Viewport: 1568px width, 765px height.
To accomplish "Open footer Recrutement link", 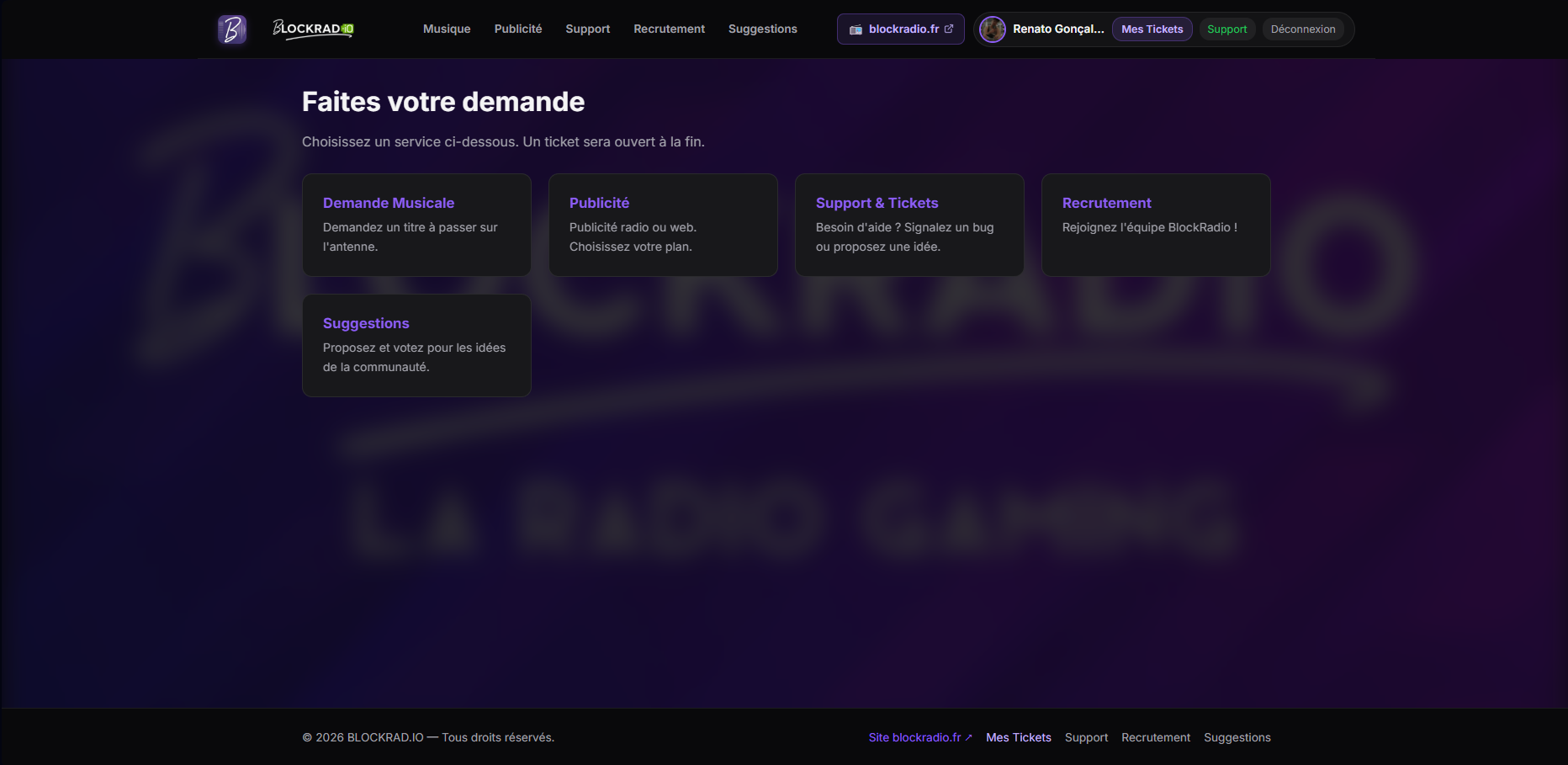I will click(x=1156, y=737).
